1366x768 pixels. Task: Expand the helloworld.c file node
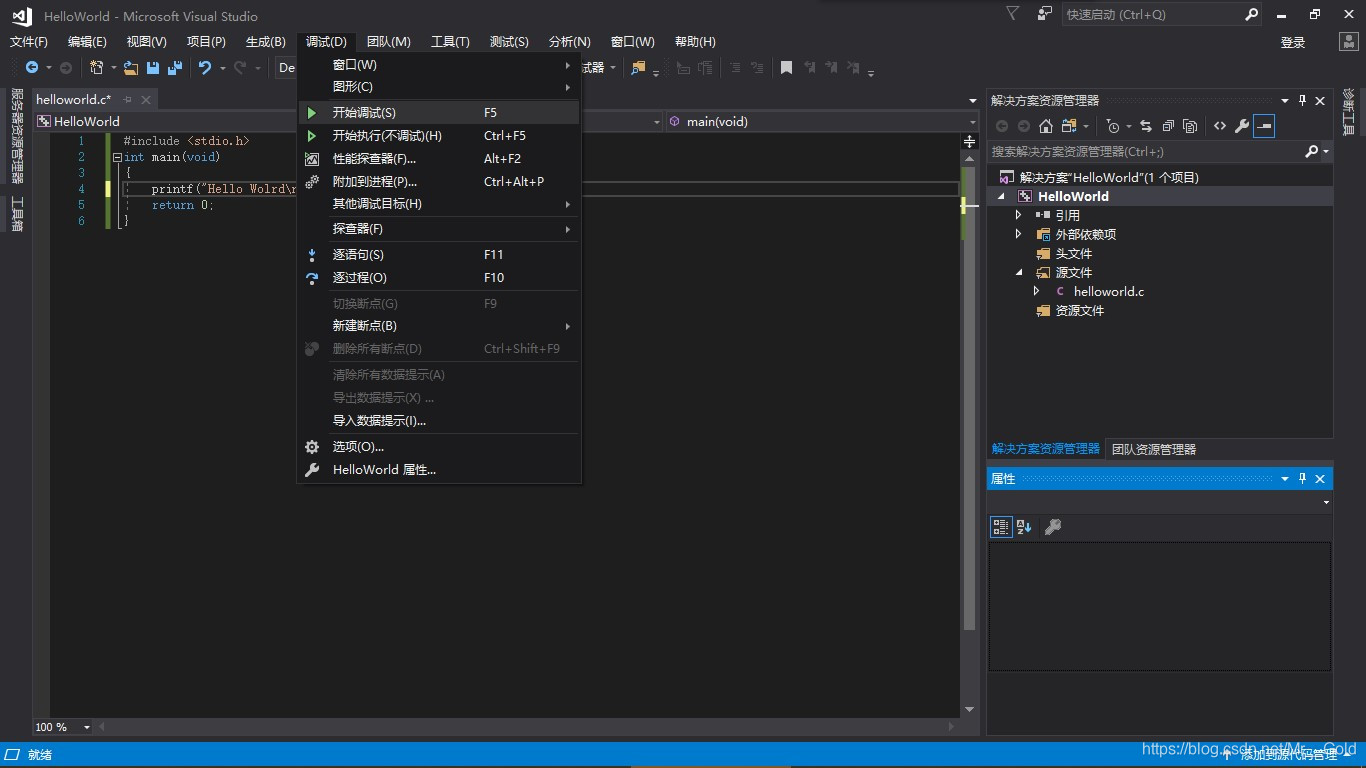click(x=1037, y=291)
